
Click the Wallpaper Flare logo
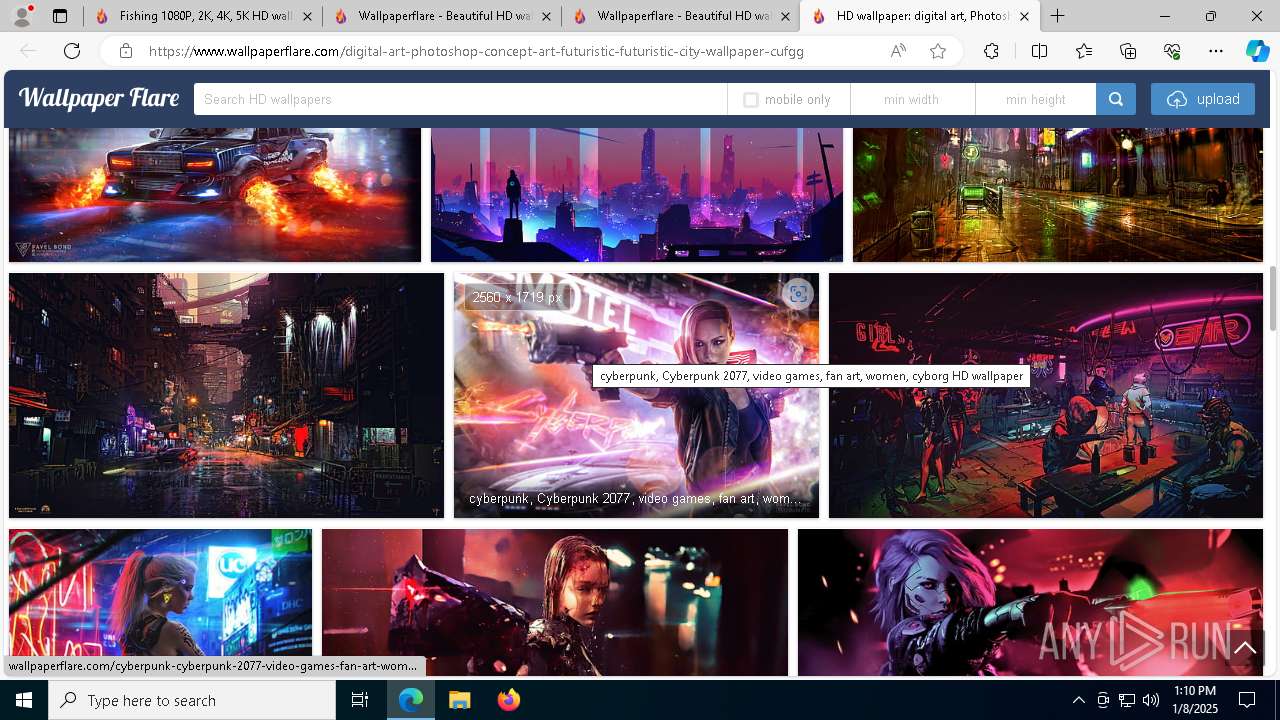[x=99, y=98]
